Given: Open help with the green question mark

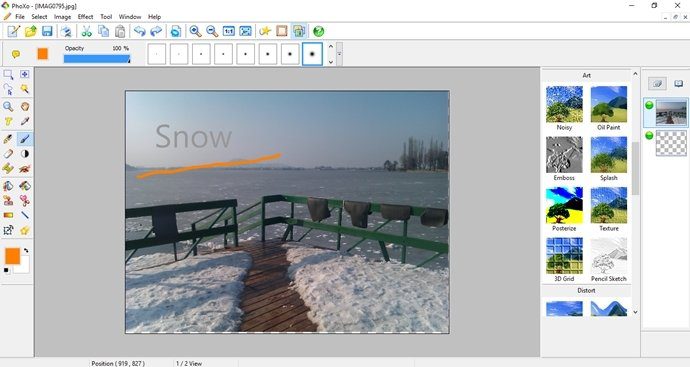Looking at the screenshot, I should (x=319, y=31).
